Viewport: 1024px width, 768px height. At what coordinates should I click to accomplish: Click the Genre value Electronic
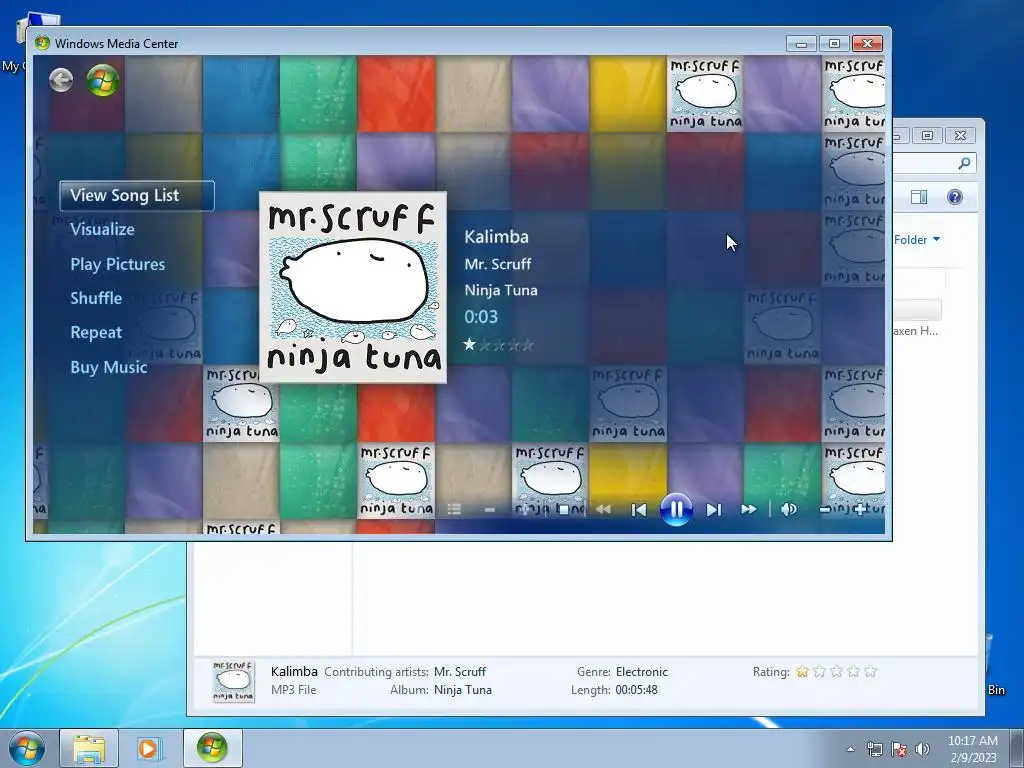(x=642, y=671)
